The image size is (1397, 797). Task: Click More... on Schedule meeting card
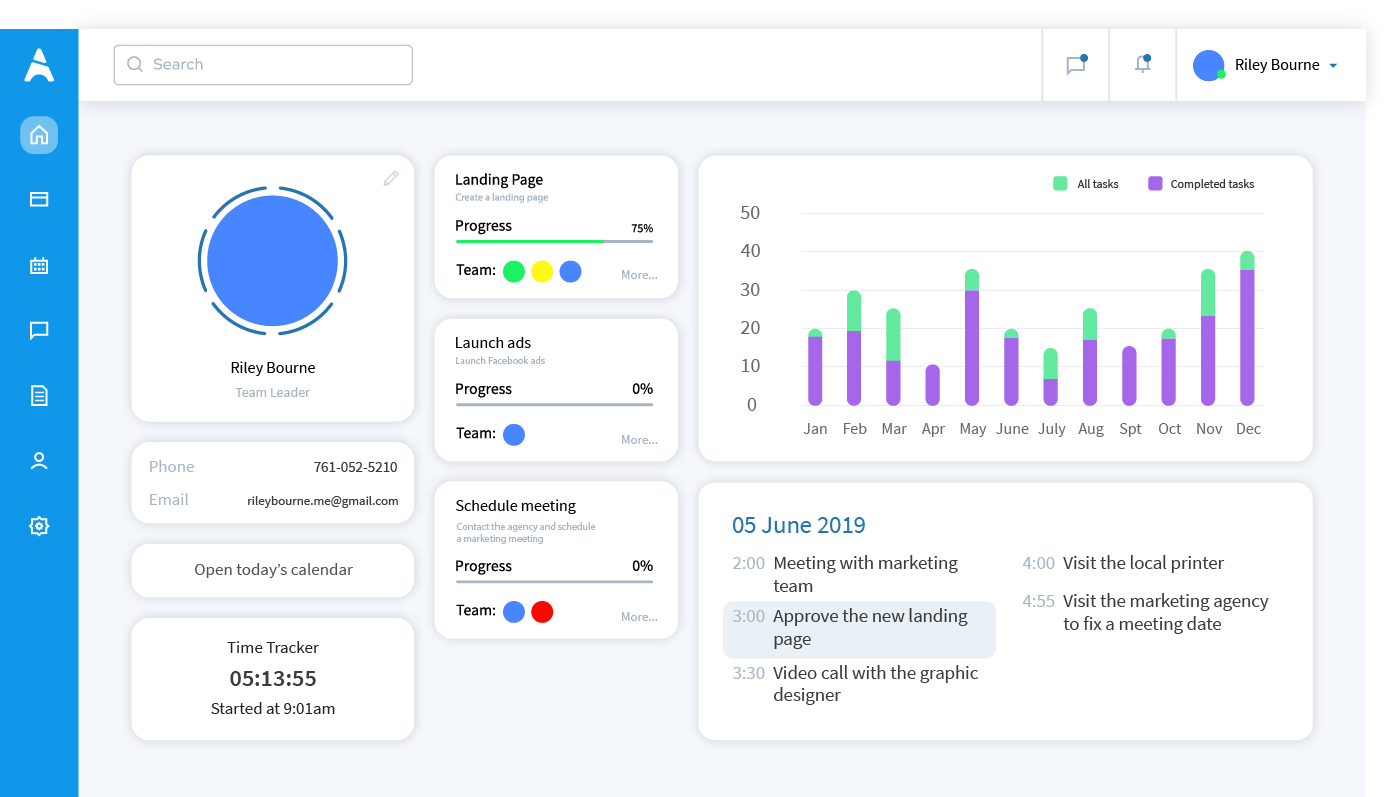coord(639,617)
